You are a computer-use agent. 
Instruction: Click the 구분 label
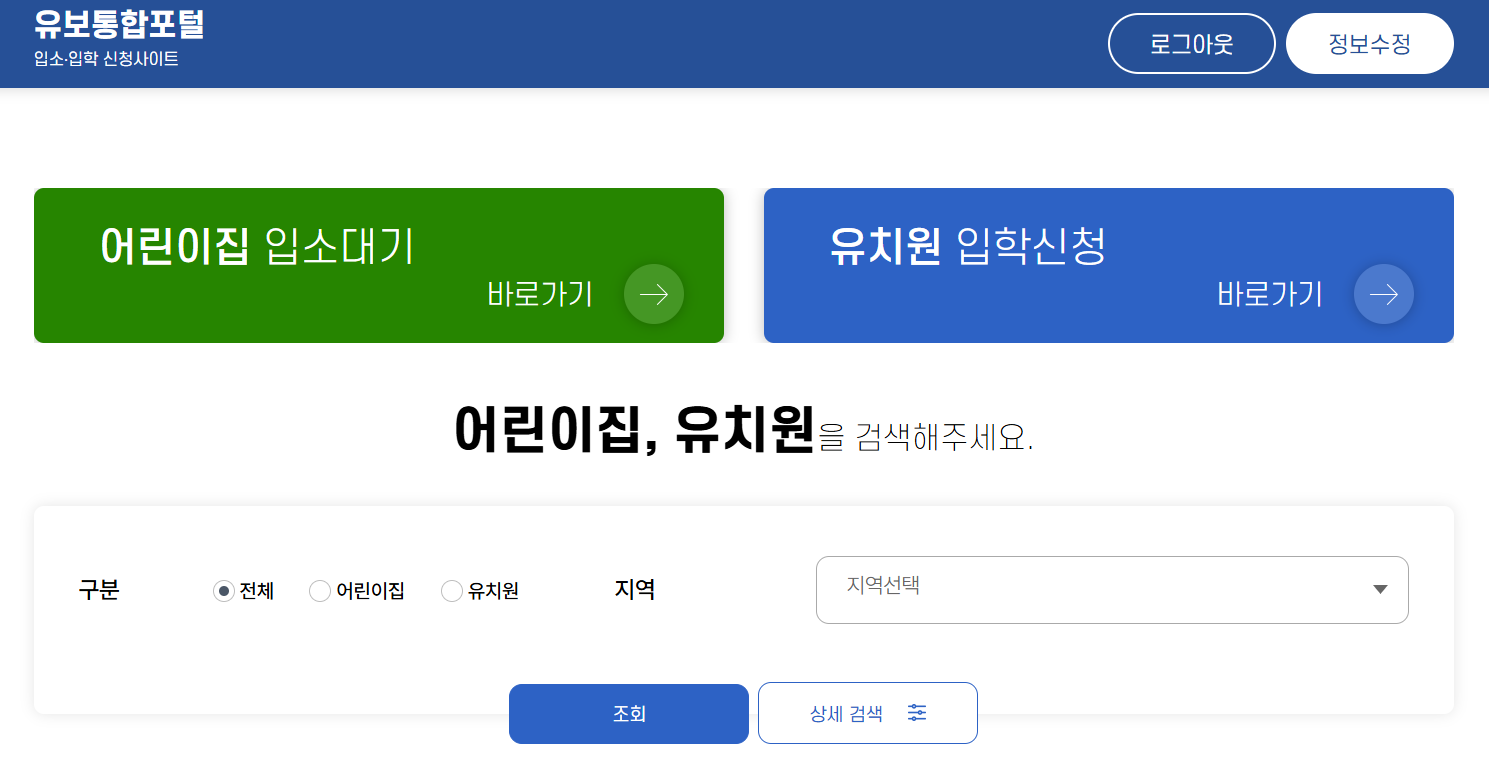tap(99, 590)
